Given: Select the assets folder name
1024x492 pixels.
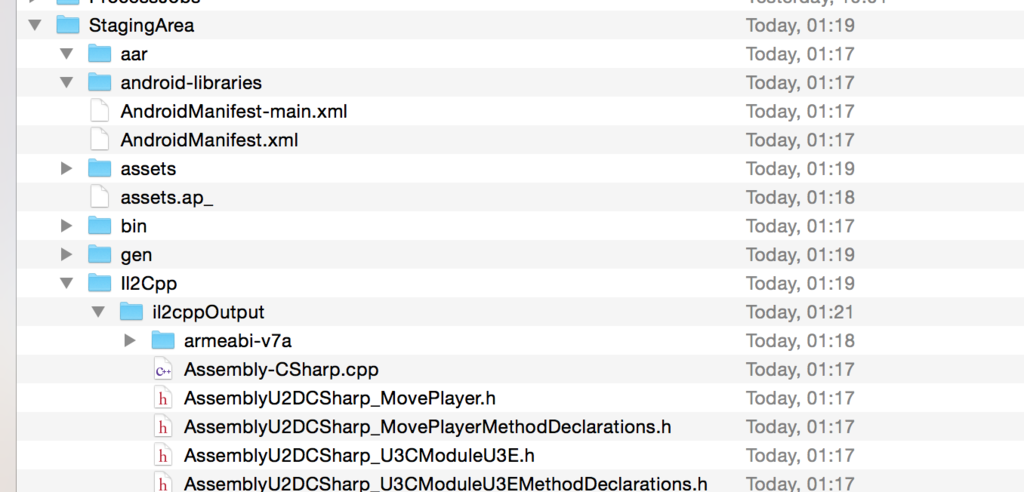Looking at the screenshot, I should [x=148, y=169].
